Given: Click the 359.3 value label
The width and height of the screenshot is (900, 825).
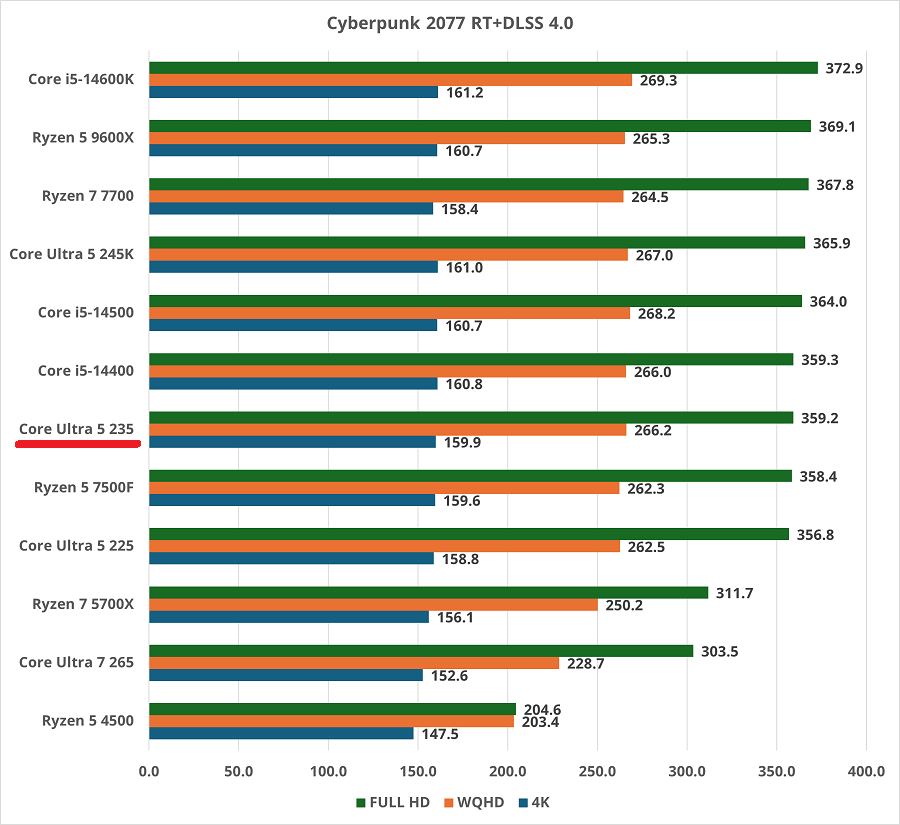Looking at the screenshot, I should click(820, 360).
